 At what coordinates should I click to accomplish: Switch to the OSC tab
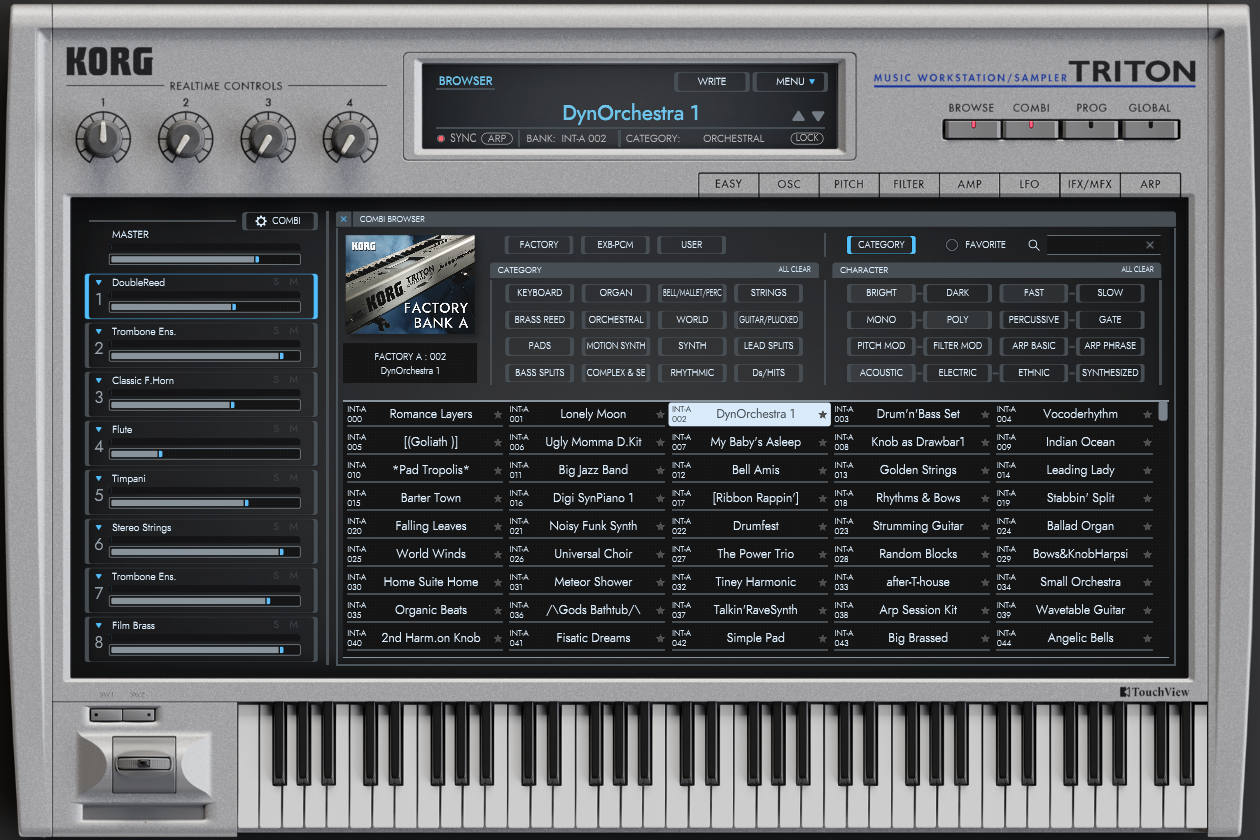(789, 184)
